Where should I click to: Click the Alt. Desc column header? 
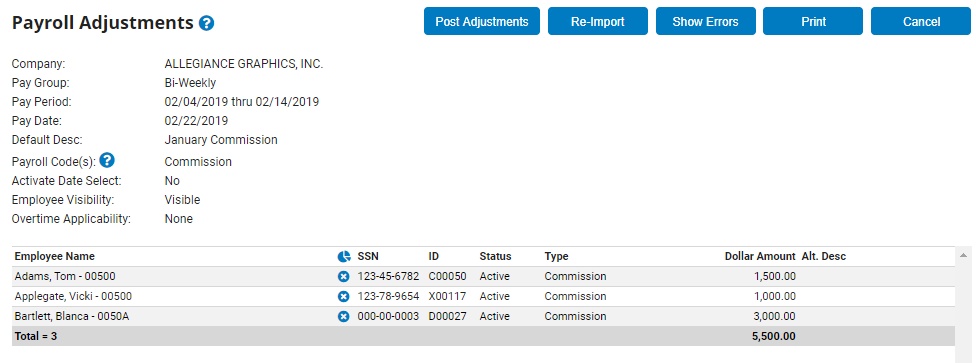point(824,257)
